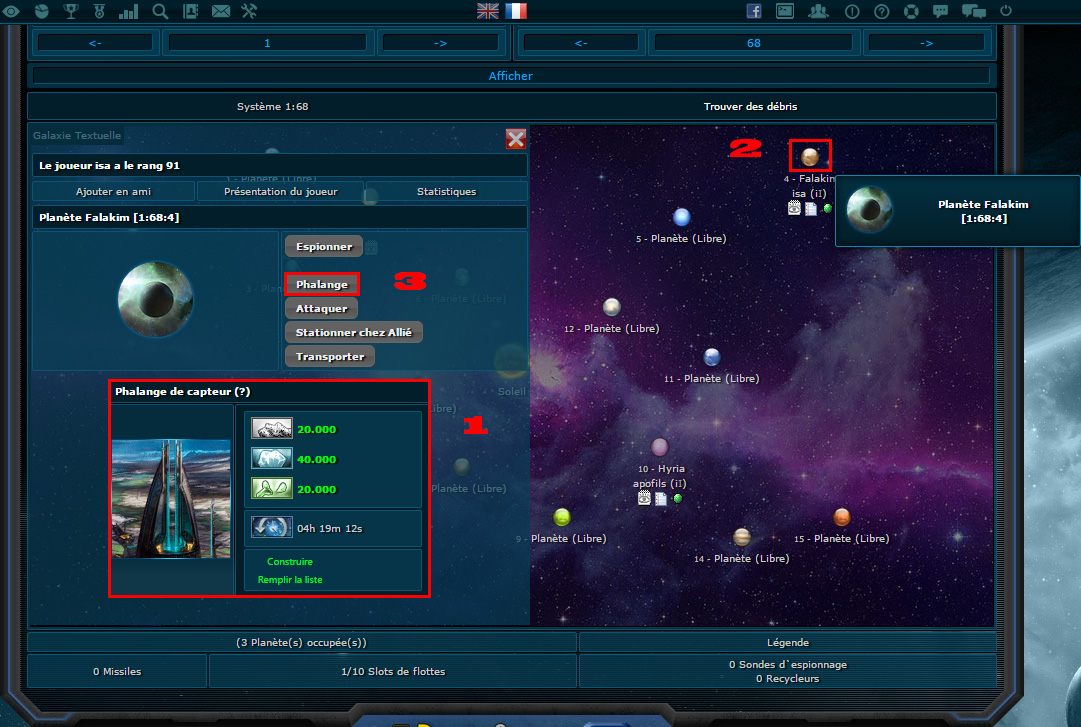Image resolution: width=1081 pixels, height=727 pixels.
Task: Switch to the Statistiques tab
Action: 446,191
